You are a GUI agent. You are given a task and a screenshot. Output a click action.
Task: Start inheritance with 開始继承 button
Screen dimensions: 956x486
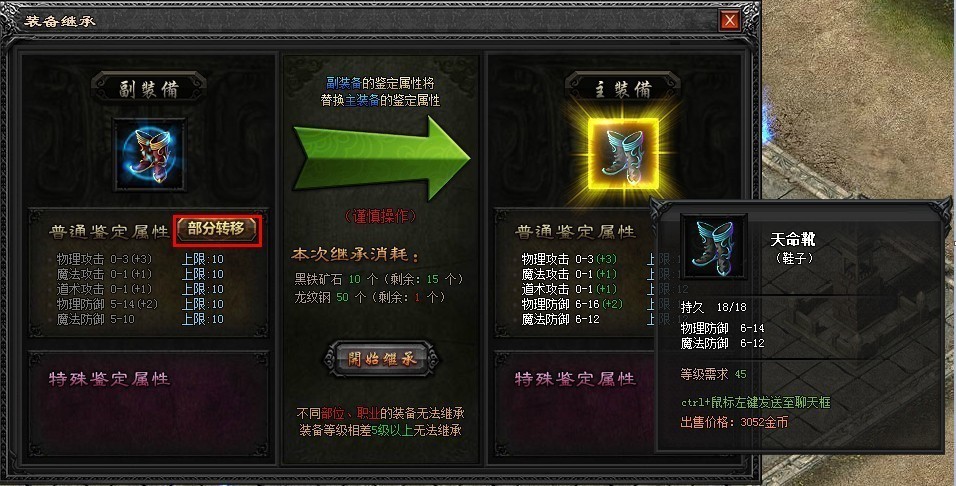coord(381,358)
